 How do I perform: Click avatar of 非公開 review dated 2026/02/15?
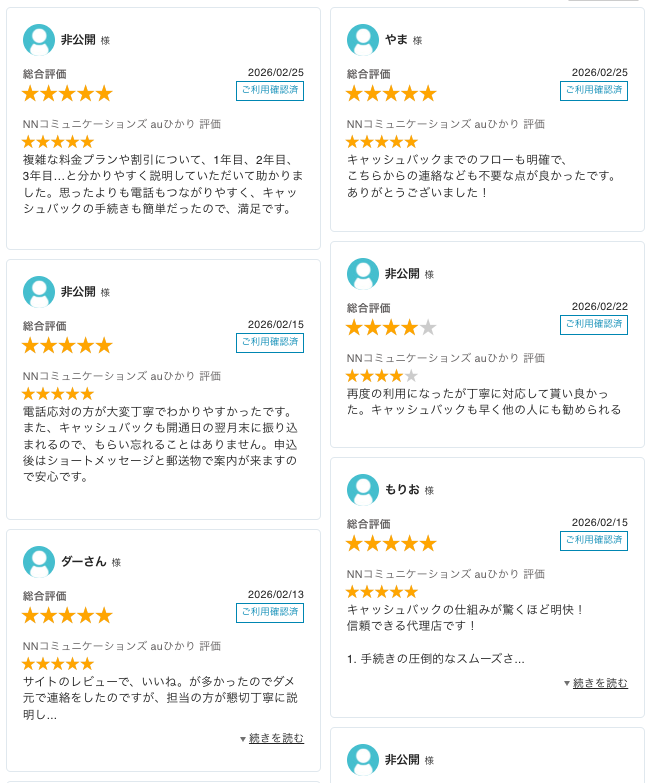pyautogui.click(x=39, y=292)
